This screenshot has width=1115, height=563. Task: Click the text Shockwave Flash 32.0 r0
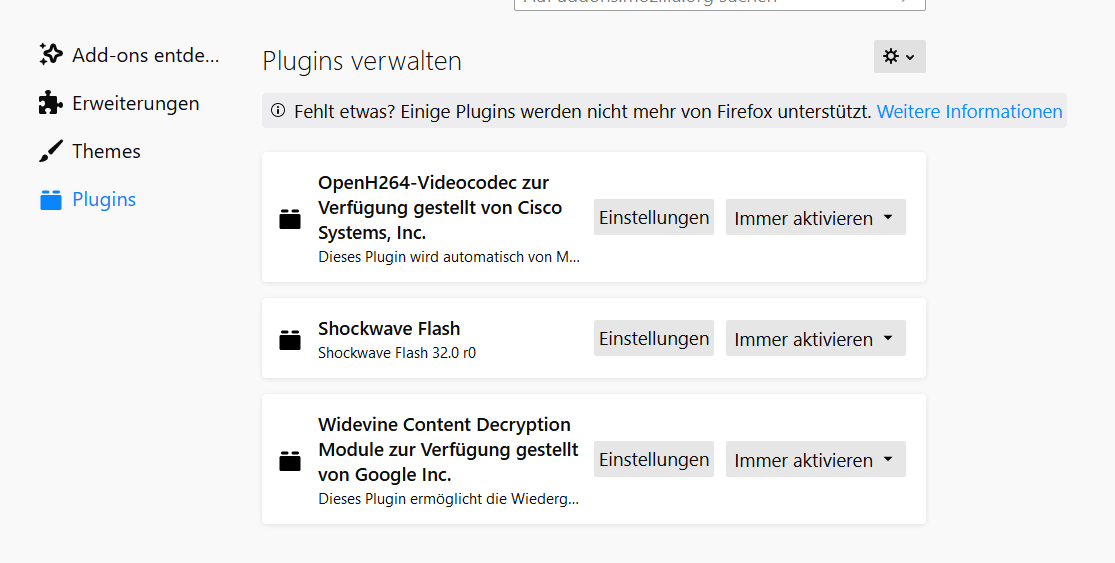[397, 353]
